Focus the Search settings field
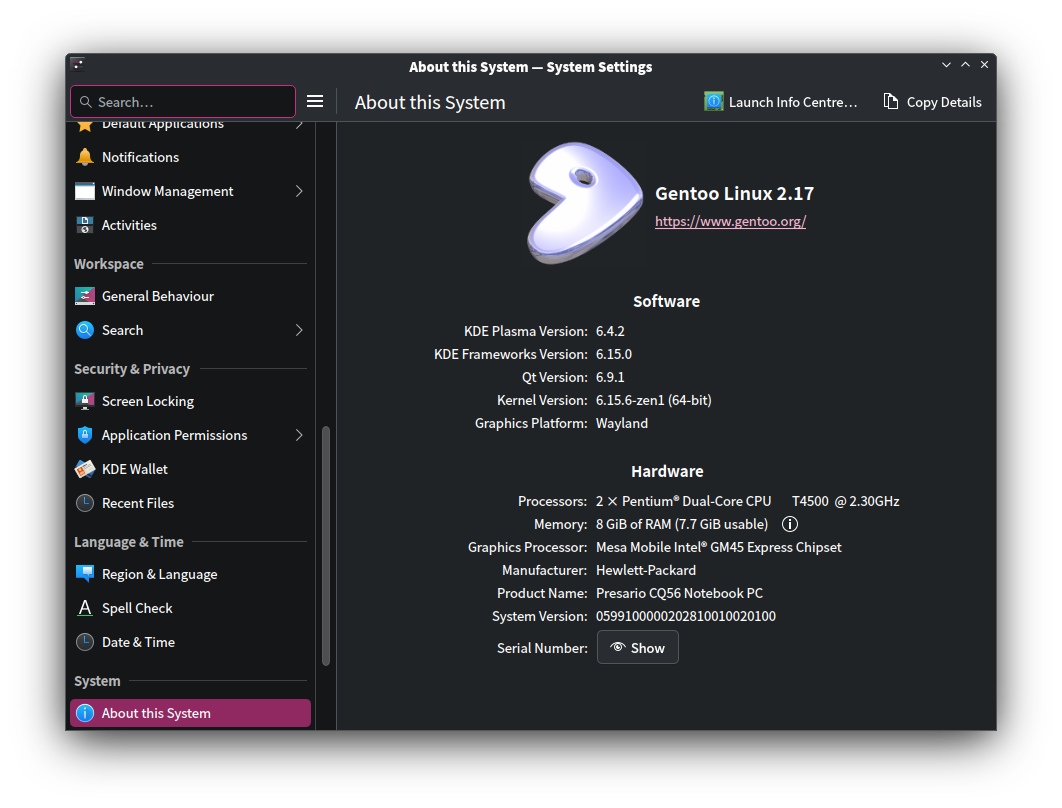Viewport: 1062px width, 808px height. [x=183, y=102]
